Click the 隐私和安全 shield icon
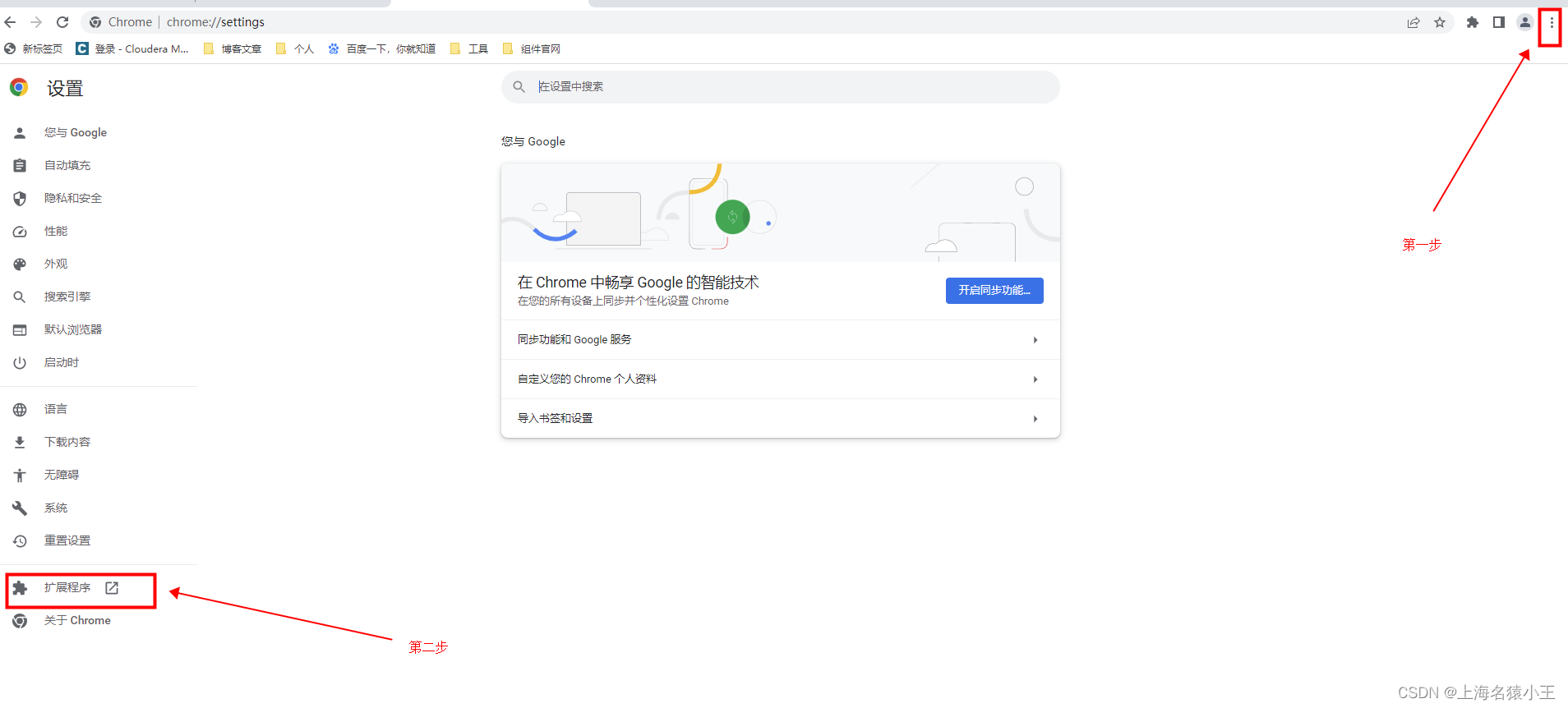This screenshot has width=1568, height=708. tap(20, 199)
